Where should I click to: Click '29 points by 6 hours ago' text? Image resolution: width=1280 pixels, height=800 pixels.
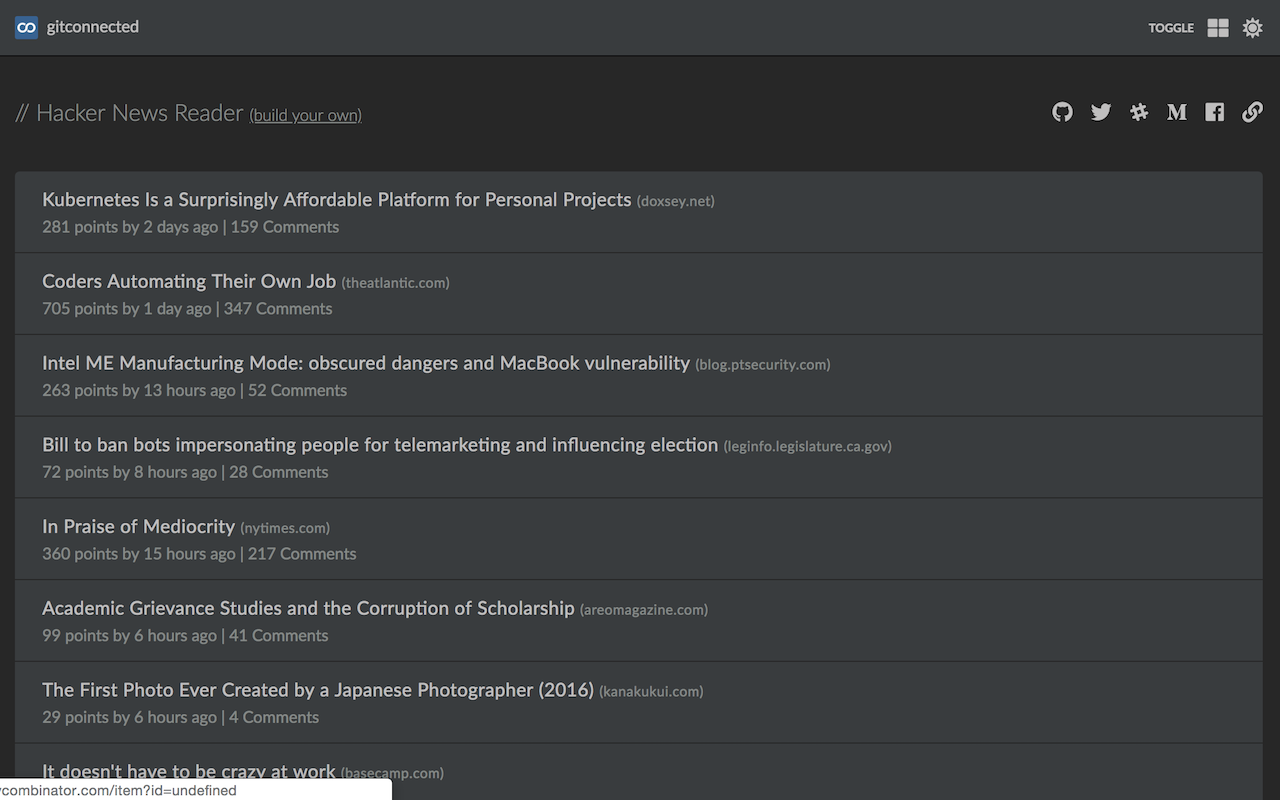click(130, 717)
